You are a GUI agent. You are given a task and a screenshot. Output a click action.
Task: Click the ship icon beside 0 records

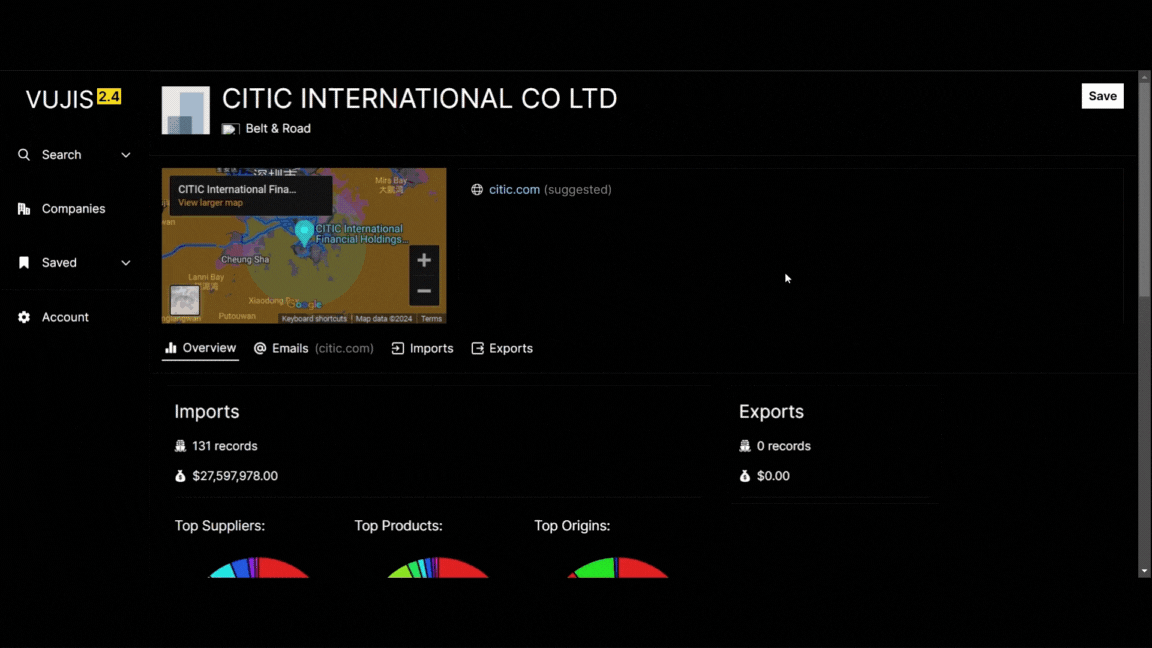tap(745, 446)
